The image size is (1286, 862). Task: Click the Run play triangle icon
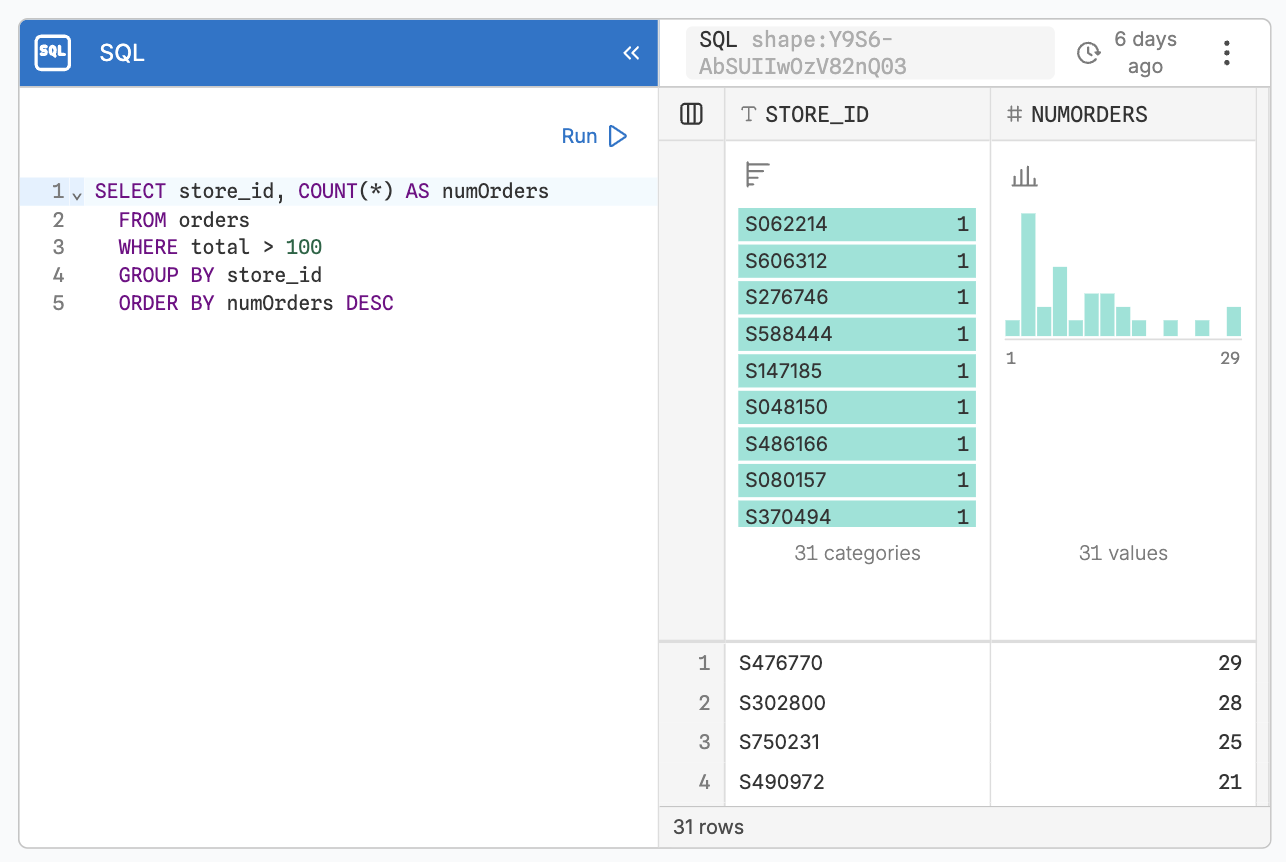point(618,136)
